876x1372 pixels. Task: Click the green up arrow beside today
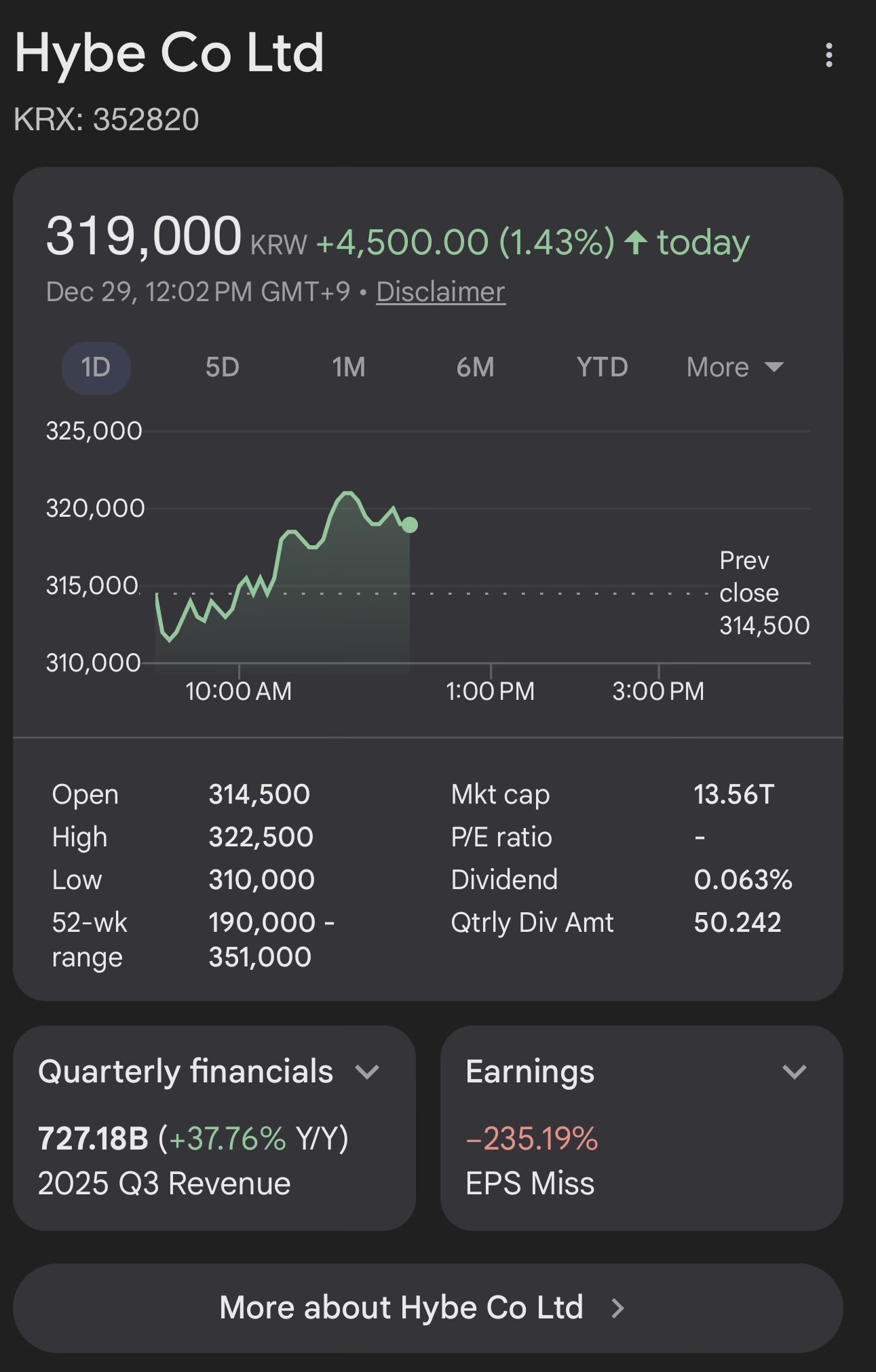[x=636, y=242]
